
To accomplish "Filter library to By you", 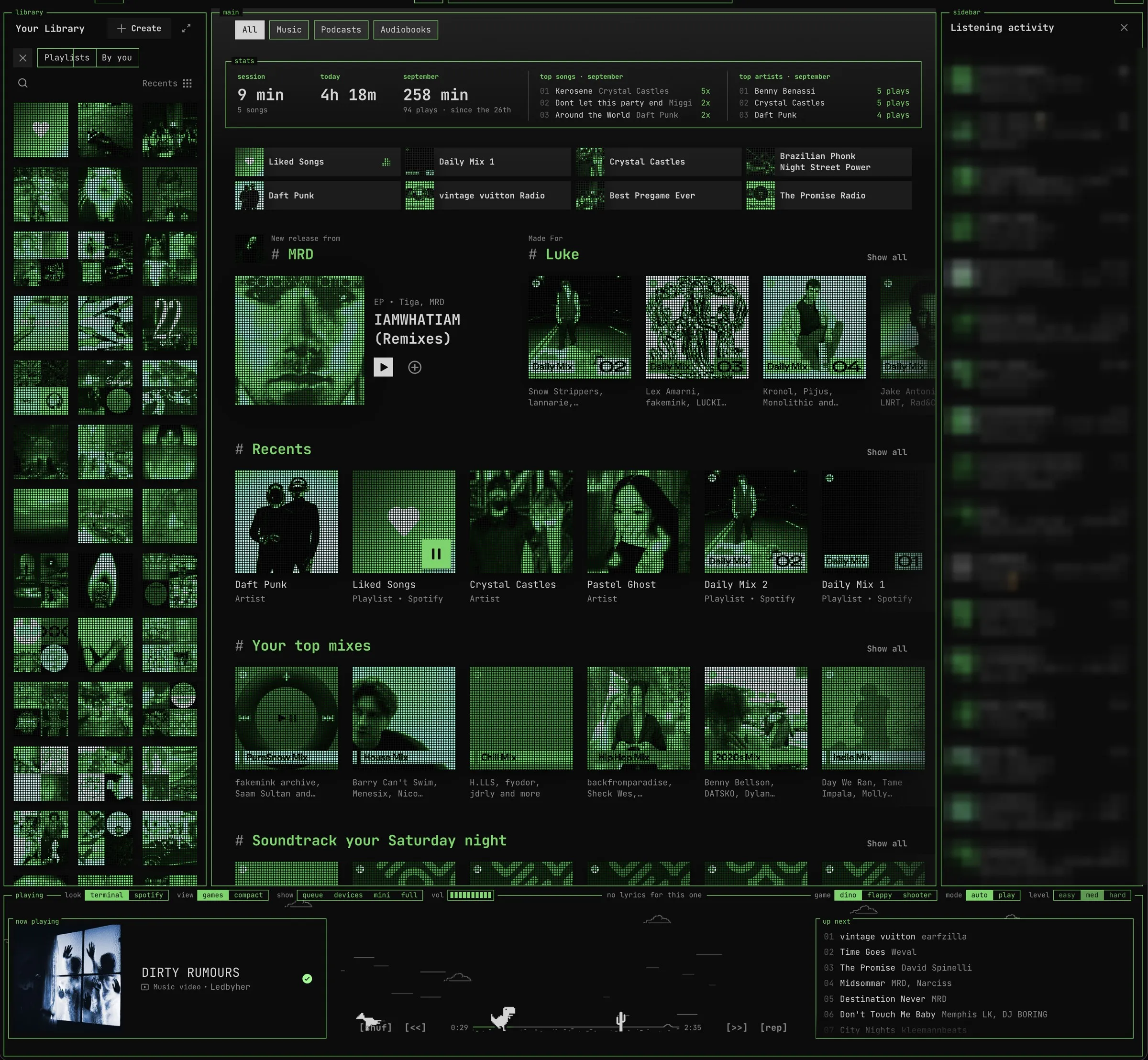I will (x=117, y=58).
